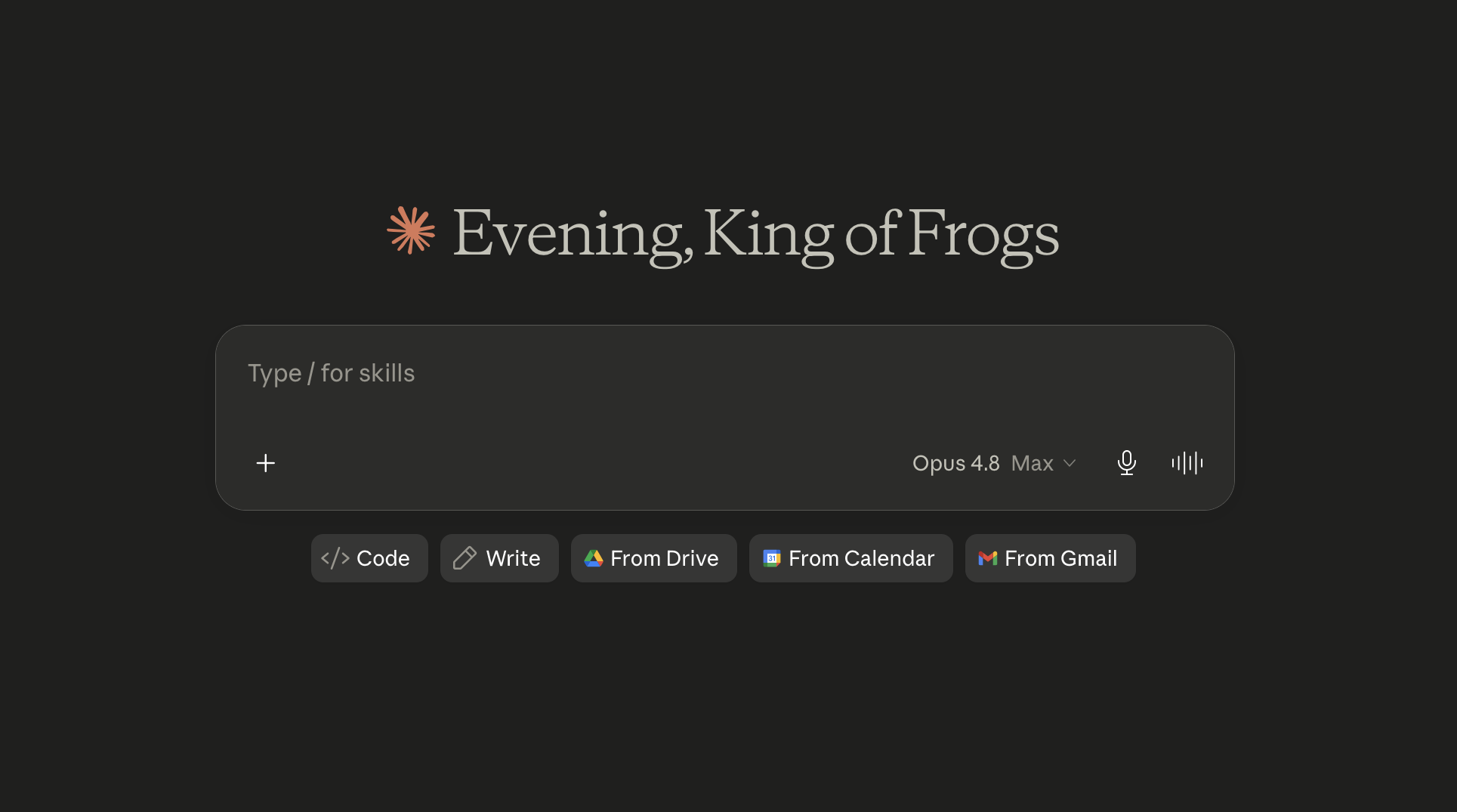The width and height of the screenshot is (1457, 812).
Task: Open the Opus 4.8 model selector
Action: point(956,463)
